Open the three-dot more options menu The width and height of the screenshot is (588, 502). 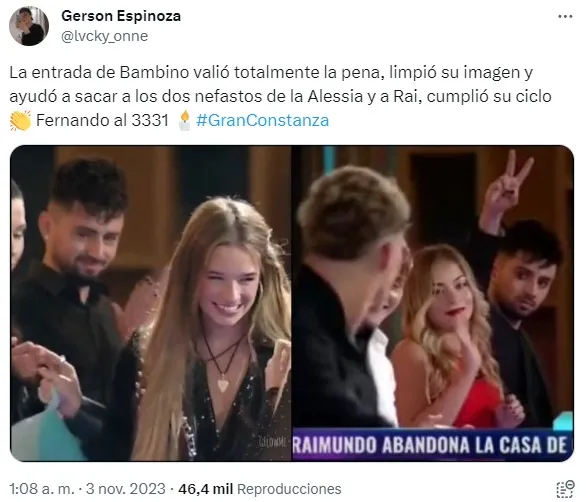[x=565, y=17]
